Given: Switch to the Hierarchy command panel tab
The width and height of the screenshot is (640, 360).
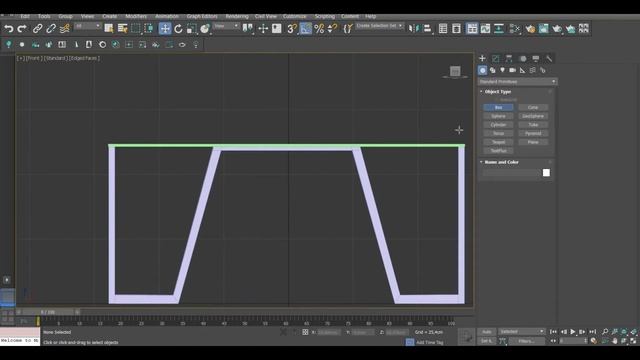Looking at the screenshot, I should 509,59.
